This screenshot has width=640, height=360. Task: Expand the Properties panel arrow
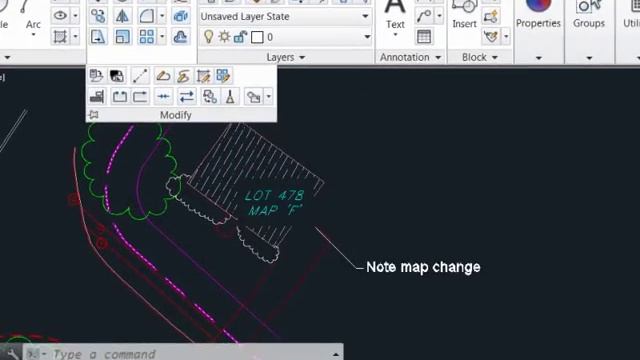pyautogui.click(x=538, y=58)
